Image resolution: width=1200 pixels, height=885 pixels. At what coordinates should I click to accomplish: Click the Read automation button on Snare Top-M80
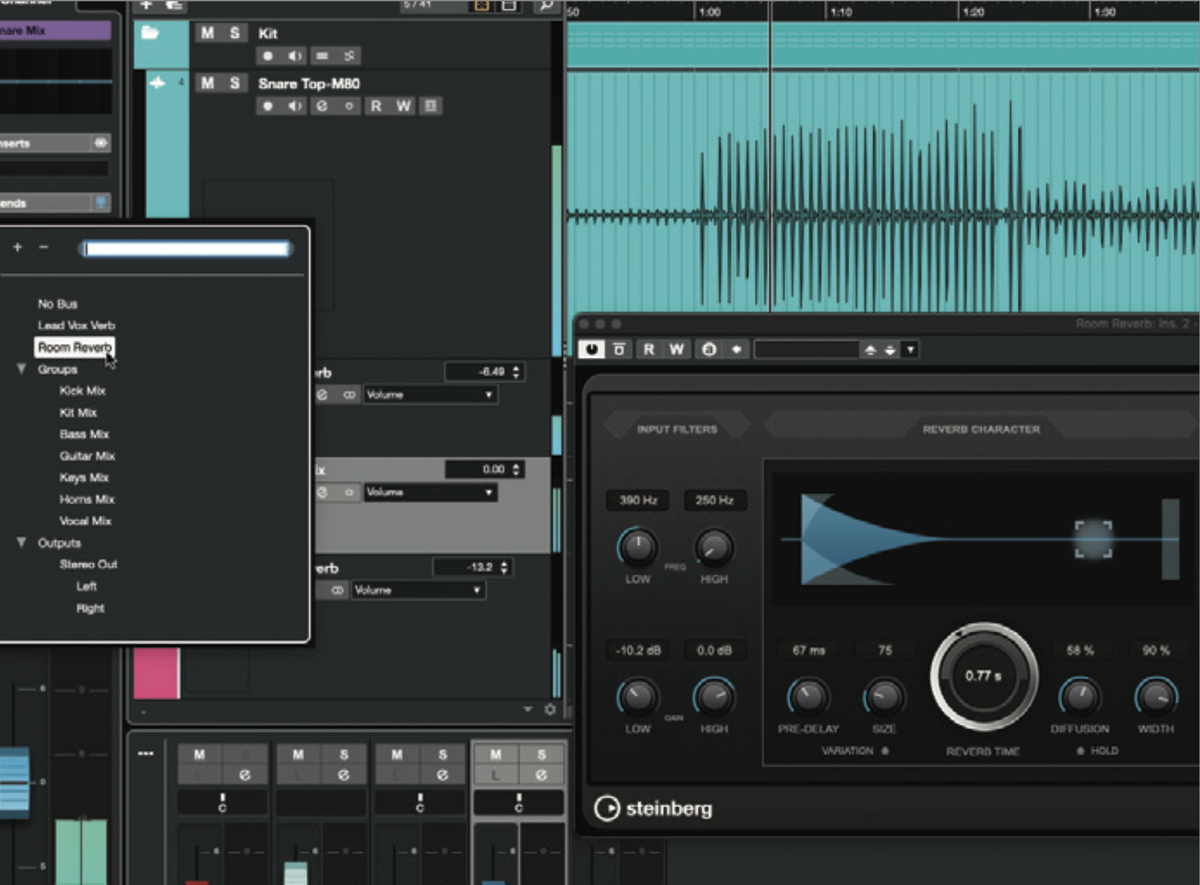click(x=378, y=105)
